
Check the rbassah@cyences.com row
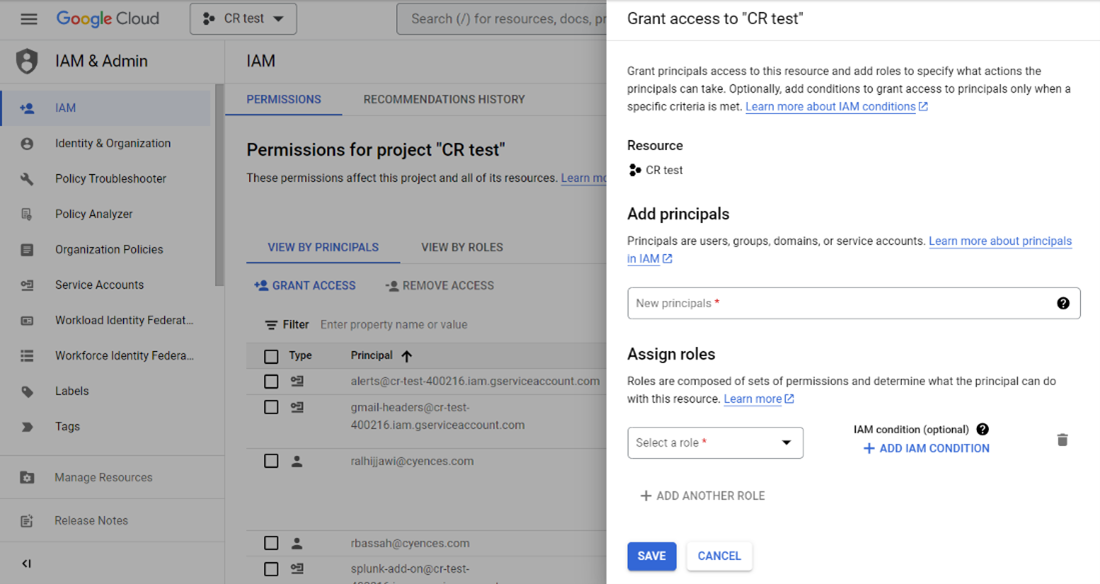pyautogui.click(x=271, y=543)
